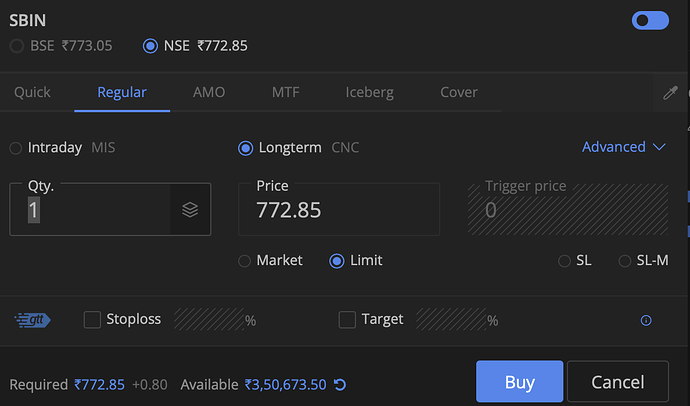Click the Stoploss percentage field
This screenshot has height=406, width=690.
[209, 319]
